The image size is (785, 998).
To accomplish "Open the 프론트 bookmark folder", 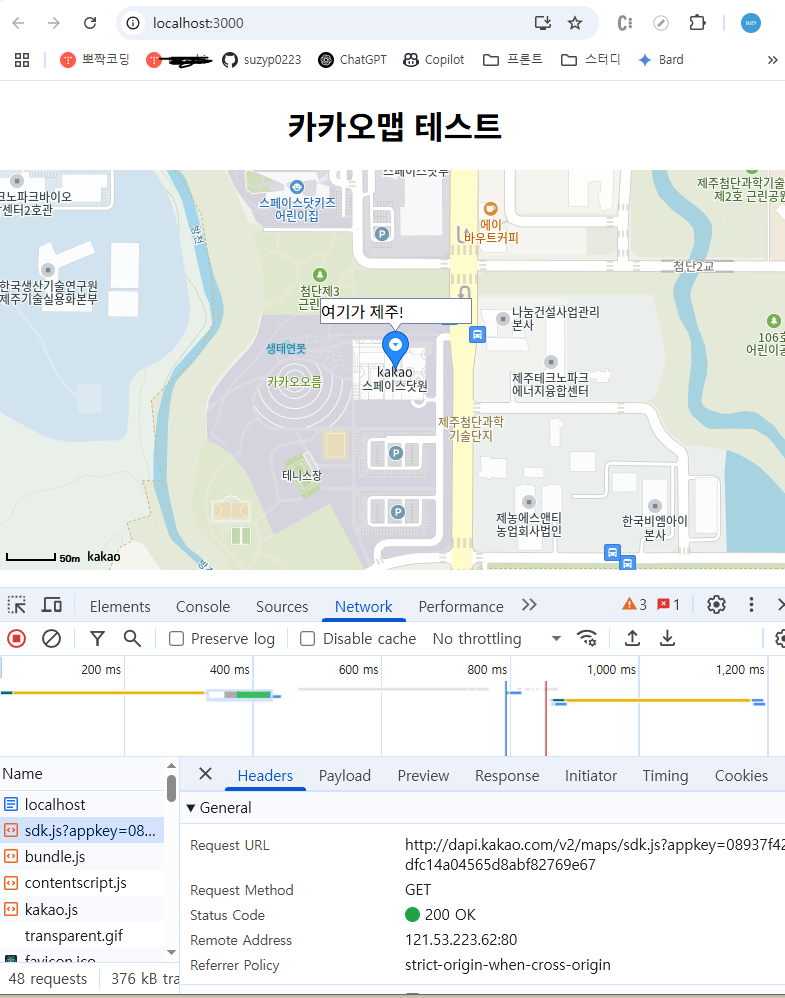I will tap(513, 60).
